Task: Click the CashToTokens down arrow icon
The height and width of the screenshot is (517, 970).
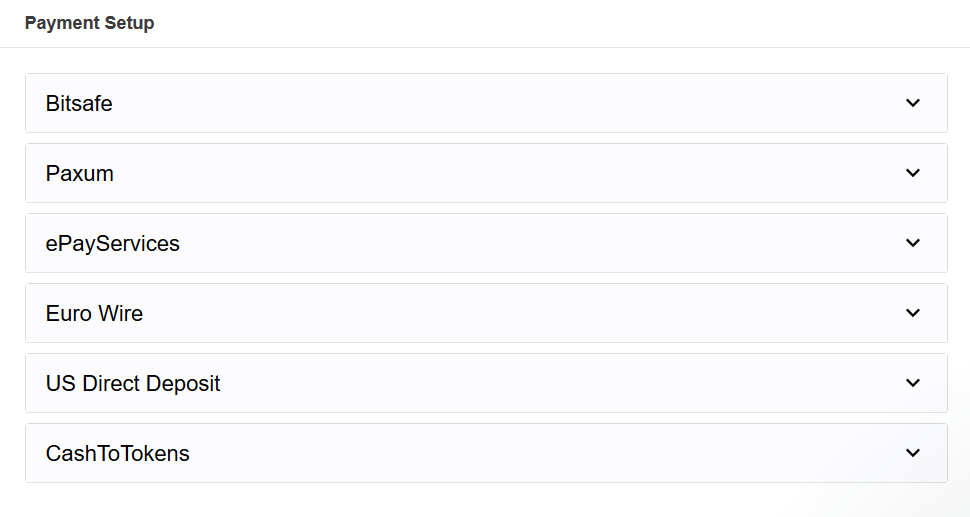Action: tap(912, 453)
